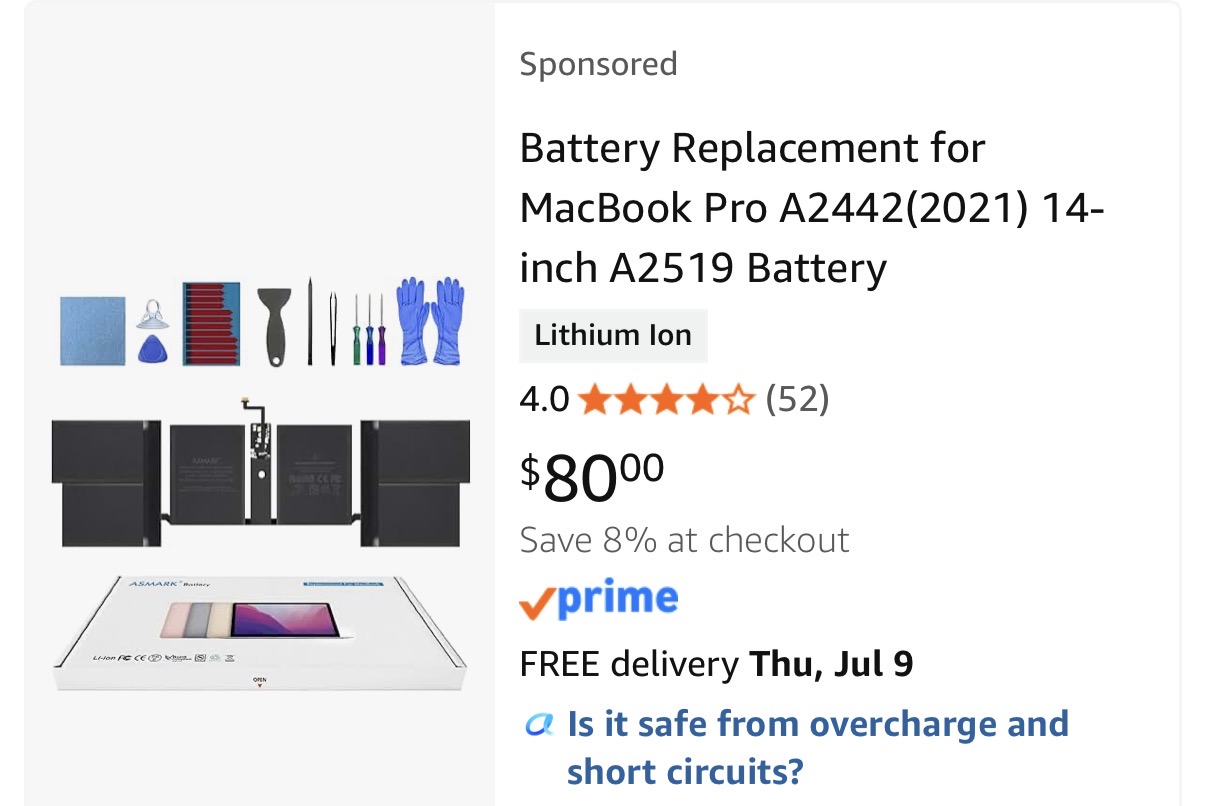
Task: Select the Lithium Ion badge
Action: pos(613,335)
